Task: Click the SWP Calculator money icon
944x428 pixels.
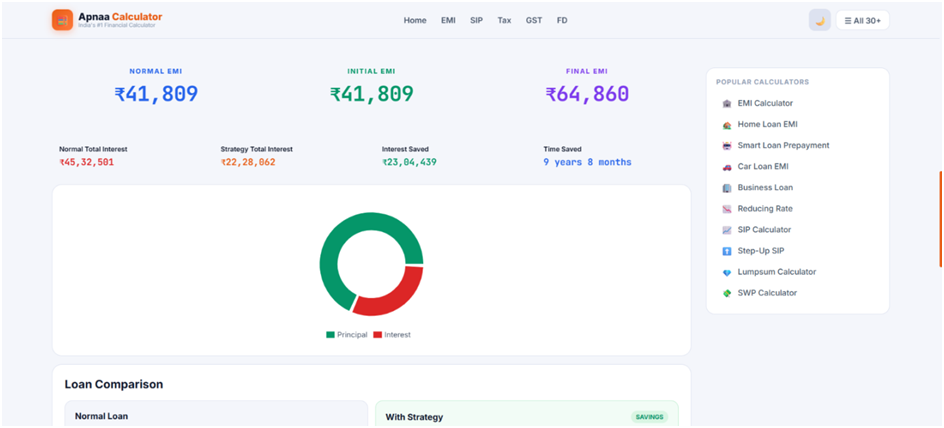Action: [727, 293]
